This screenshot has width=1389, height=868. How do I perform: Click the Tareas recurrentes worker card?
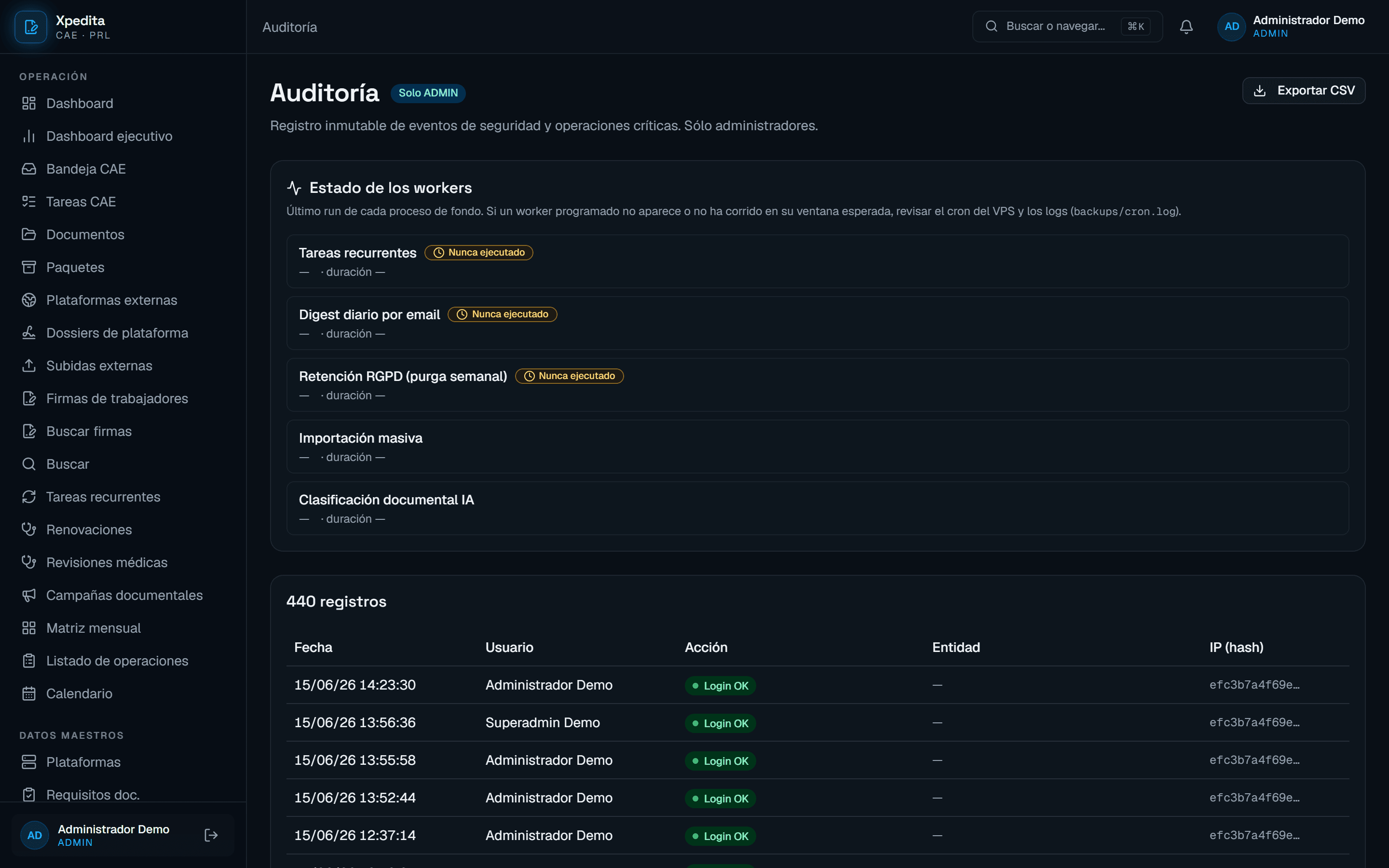[817, 261]
